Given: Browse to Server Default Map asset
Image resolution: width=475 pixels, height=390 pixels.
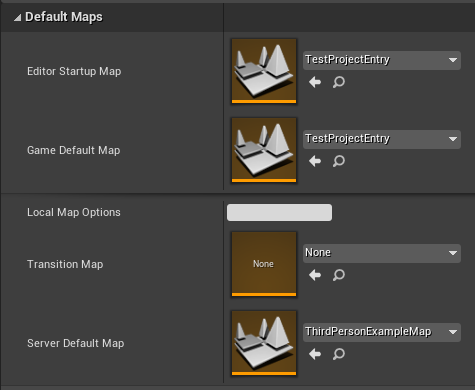Looking at the screenshot, I should pyautogui.click(x=339, y=354).
